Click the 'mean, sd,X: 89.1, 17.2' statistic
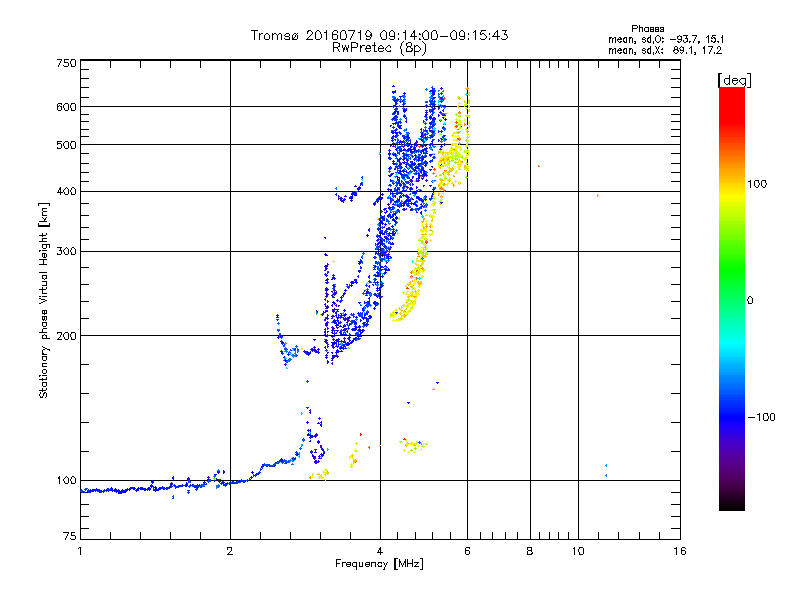Viewport: 800px width, 600px height. click(x=665, y=50)
